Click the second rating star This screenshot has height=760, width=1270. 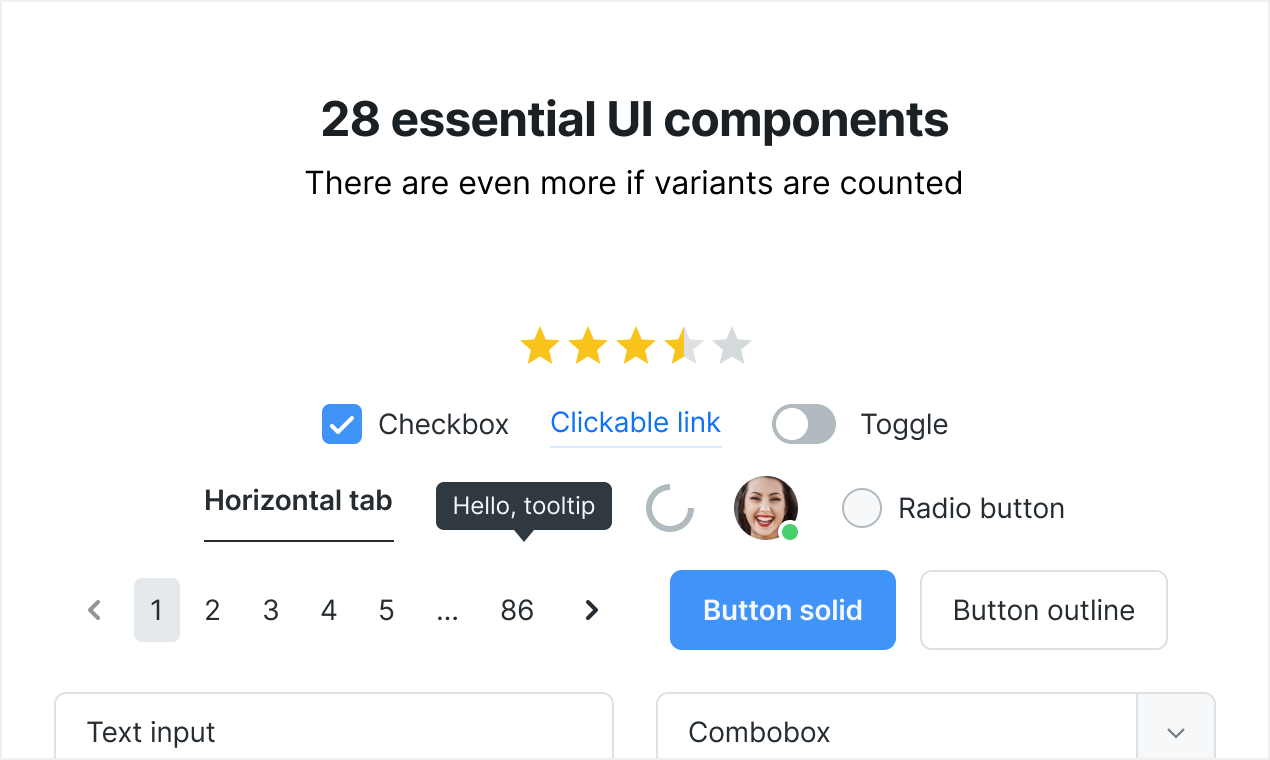tap(588, 347)
